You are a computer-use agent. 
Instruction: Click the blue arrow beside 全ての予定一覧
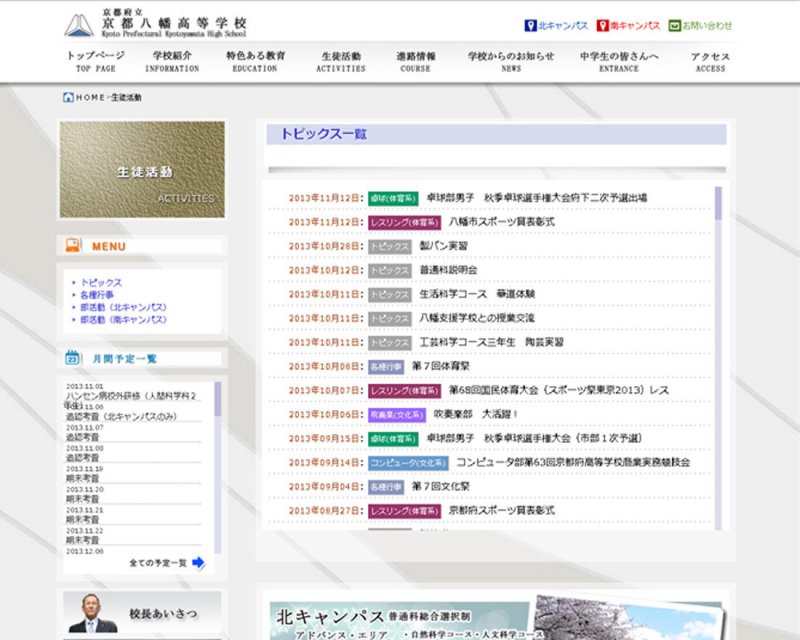point(198,563)
